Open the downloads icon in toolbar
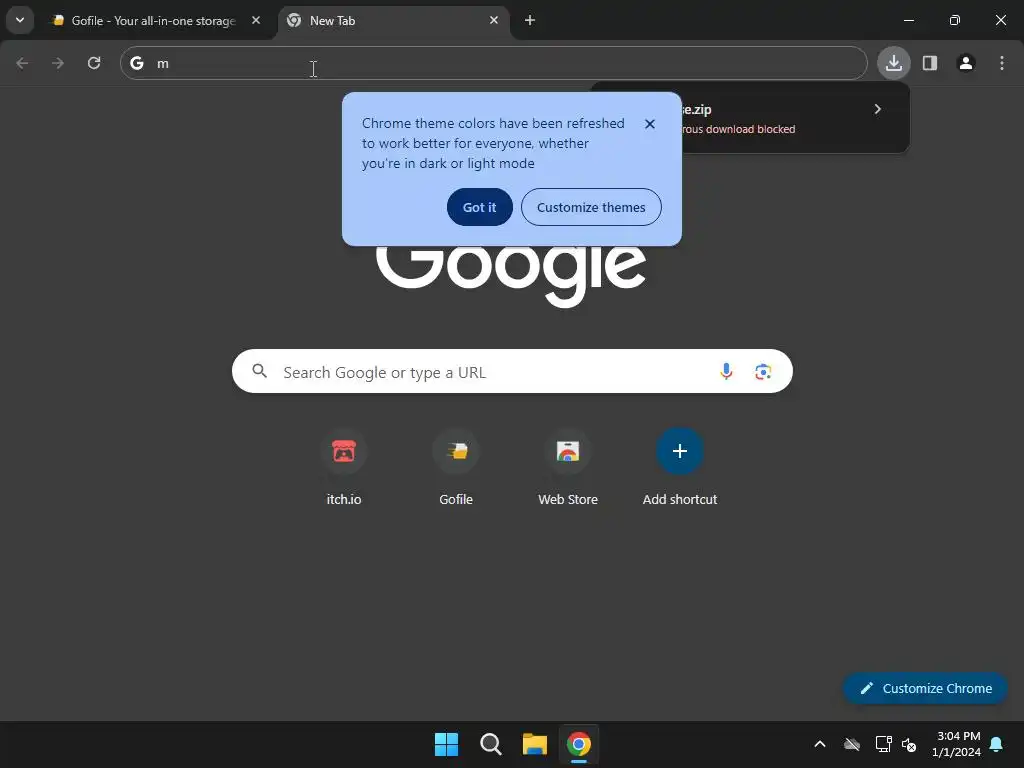Screen dimensions: 1024x768 tap(893, 63)
